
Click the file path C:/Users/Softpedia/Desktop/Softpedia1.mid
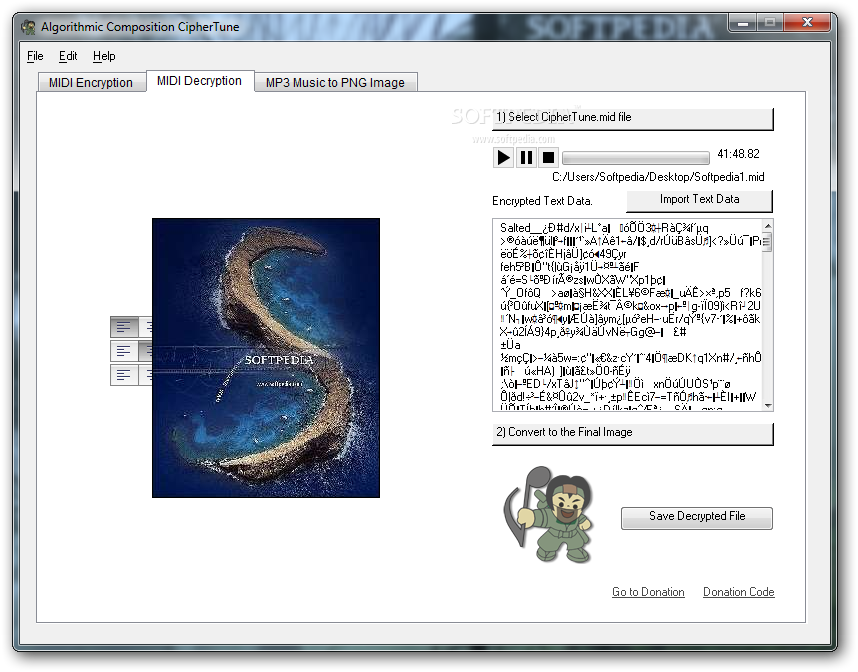click(x=658, y=177)
